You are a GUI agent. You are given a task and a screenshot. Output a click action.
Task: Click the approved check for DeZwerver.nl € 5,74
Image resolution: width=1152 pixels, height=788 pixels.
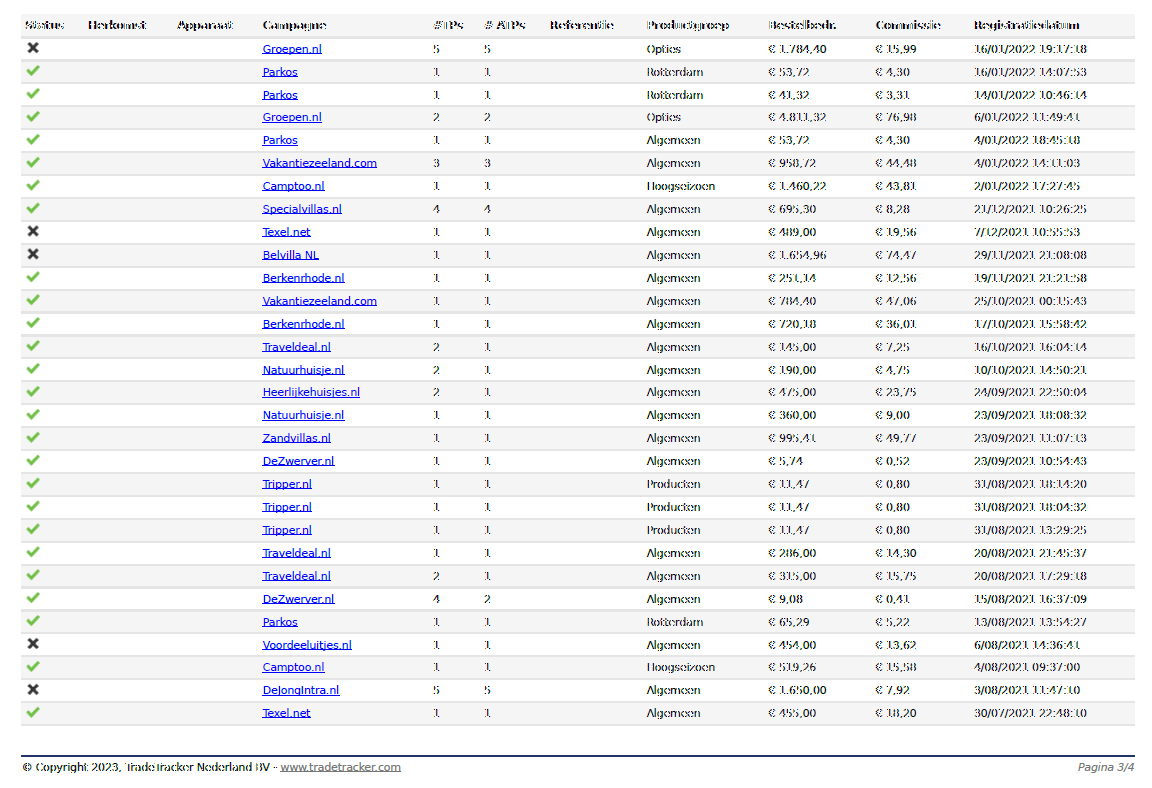click(x=33, y=460)
